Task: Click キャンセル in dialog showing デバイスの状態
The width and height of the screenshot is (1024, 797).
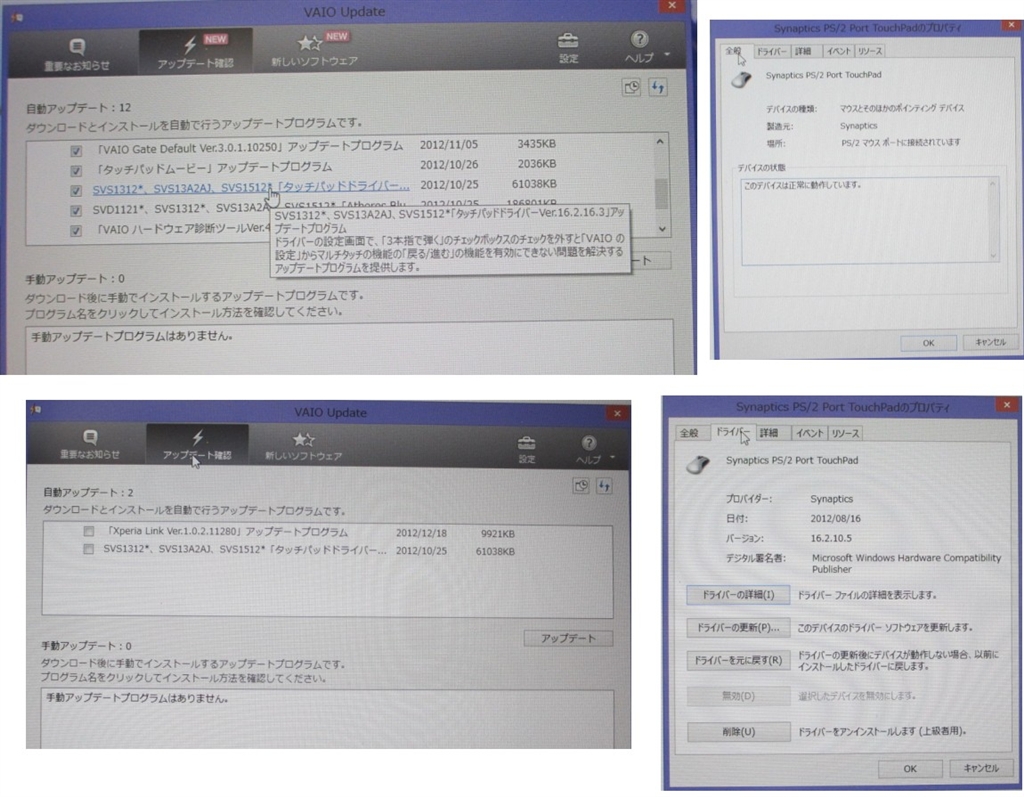Action: 990,342
